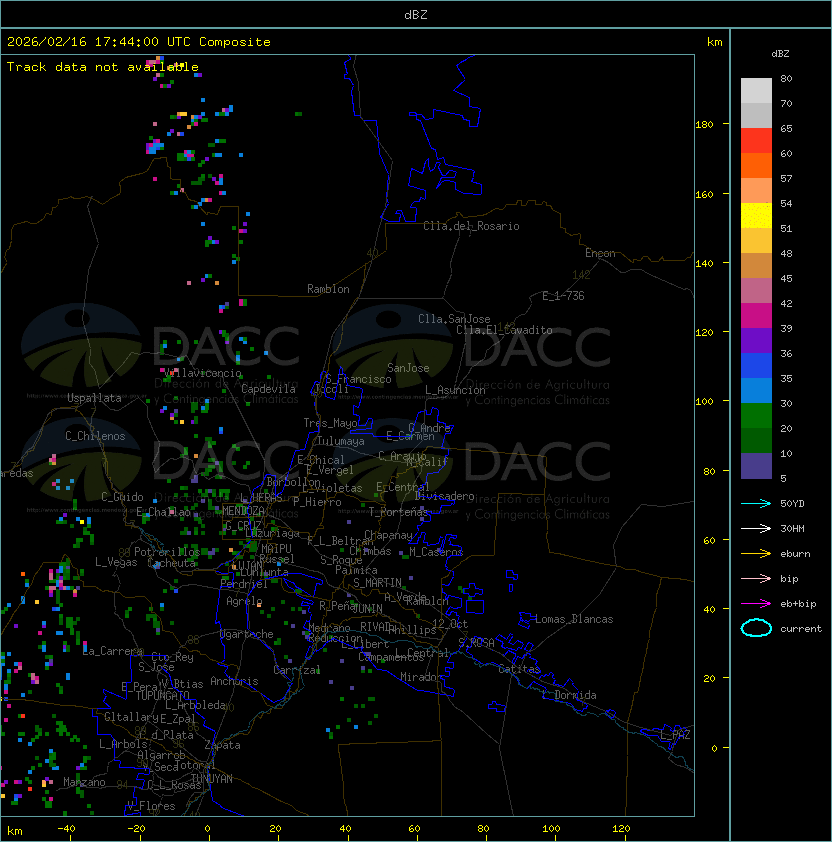The height and width of the screenshot is (842, 832).
Task: Click the white 30HM arrow icon
Action: [x=756, y=528]
